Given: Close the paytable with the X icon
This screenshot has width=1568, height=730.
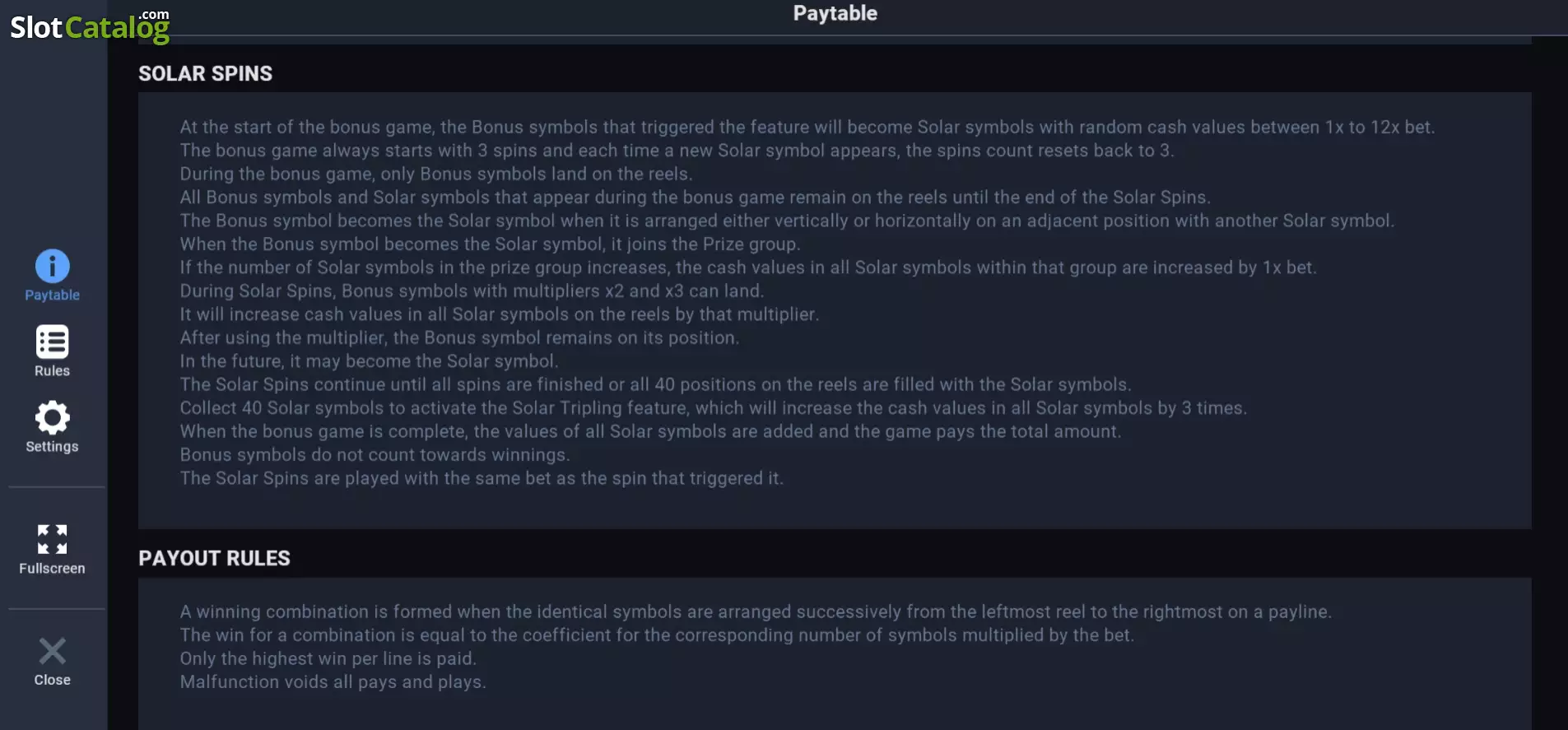Looking at the screenshot, I should click(52, 651).
